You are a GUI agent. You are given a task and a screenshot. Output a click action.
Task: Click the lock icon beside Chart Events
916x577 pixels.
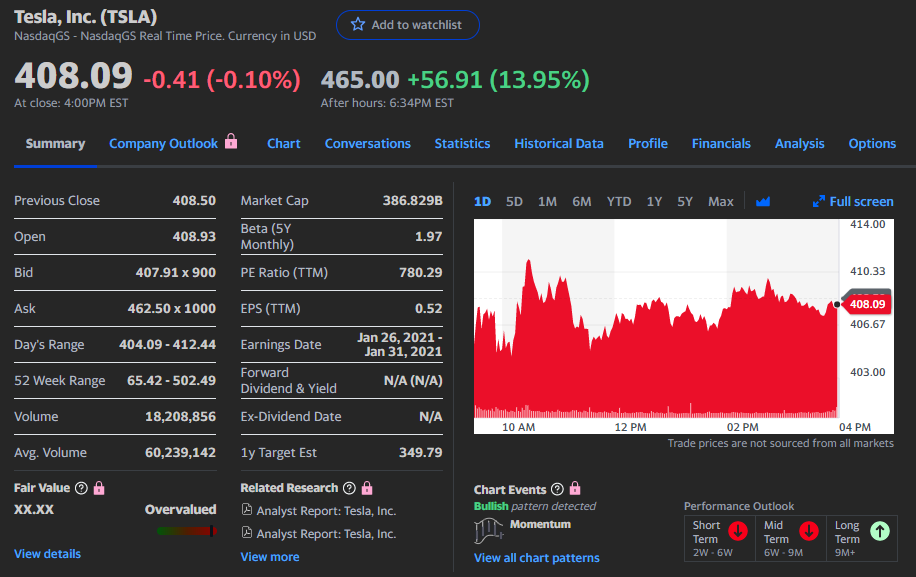click(575, 488)
